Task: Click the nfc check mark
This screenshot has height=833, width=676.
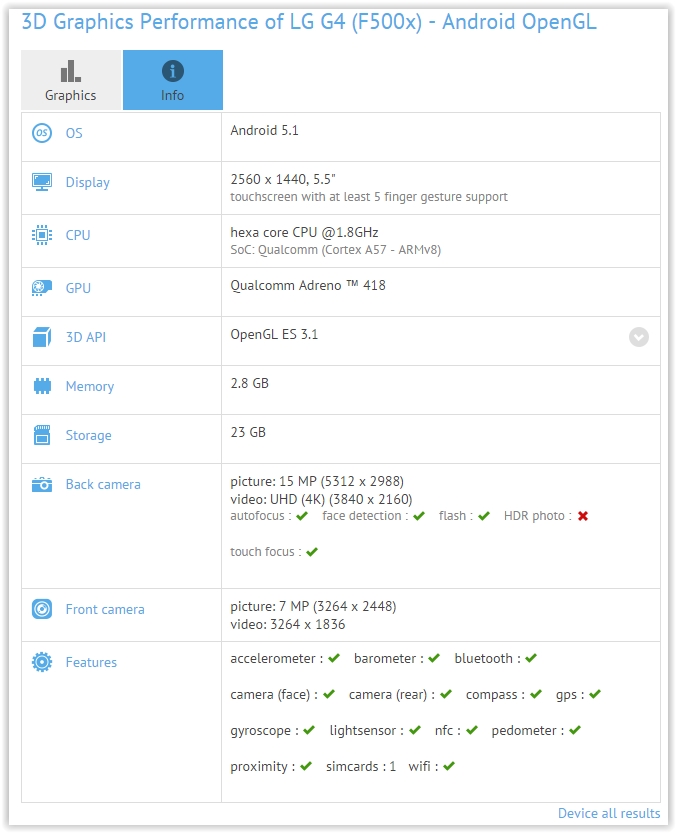Action: (x=472, y=730)
